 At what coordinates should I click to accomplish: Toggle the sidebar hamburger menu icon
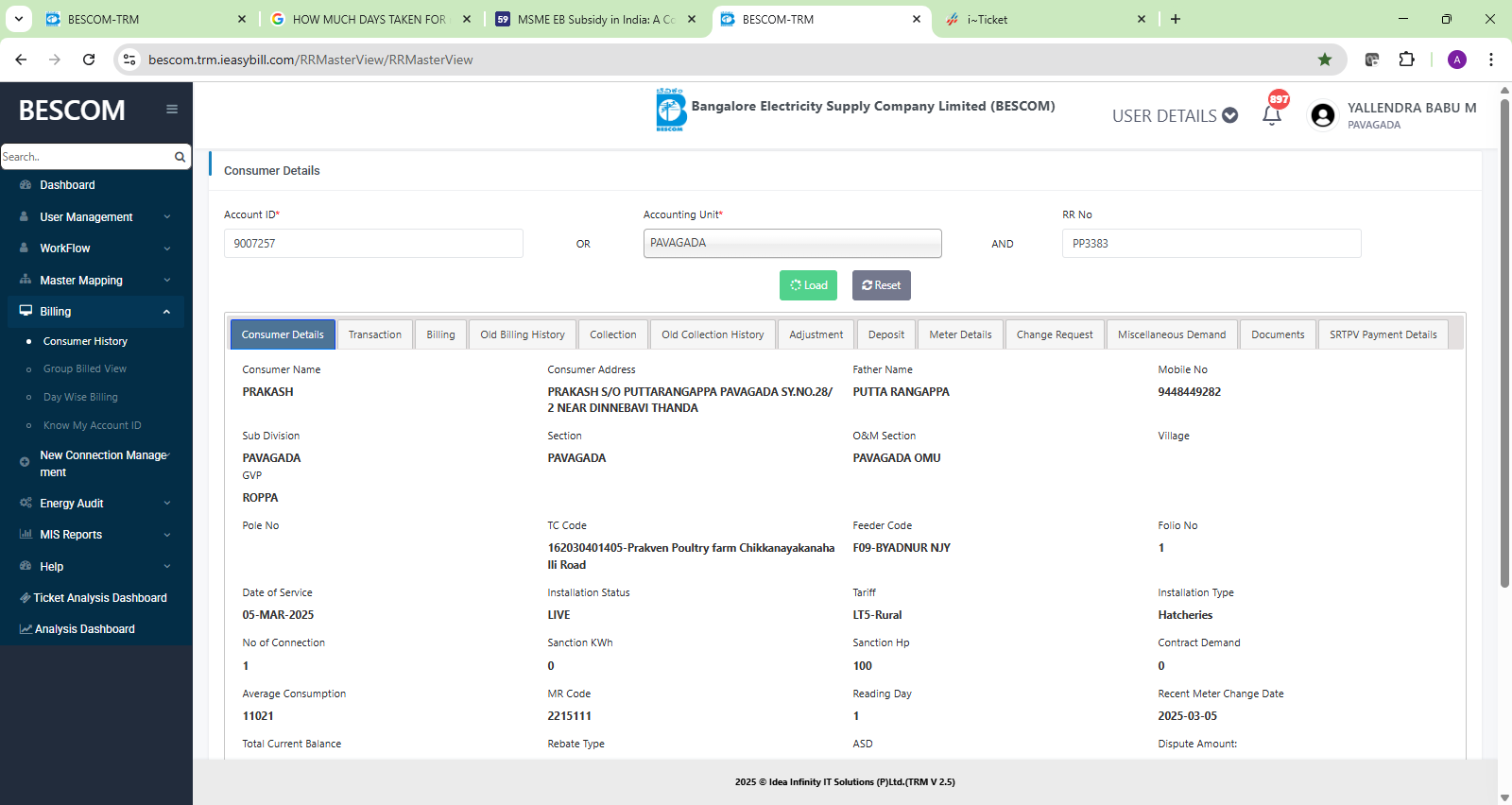pos(172,110)
